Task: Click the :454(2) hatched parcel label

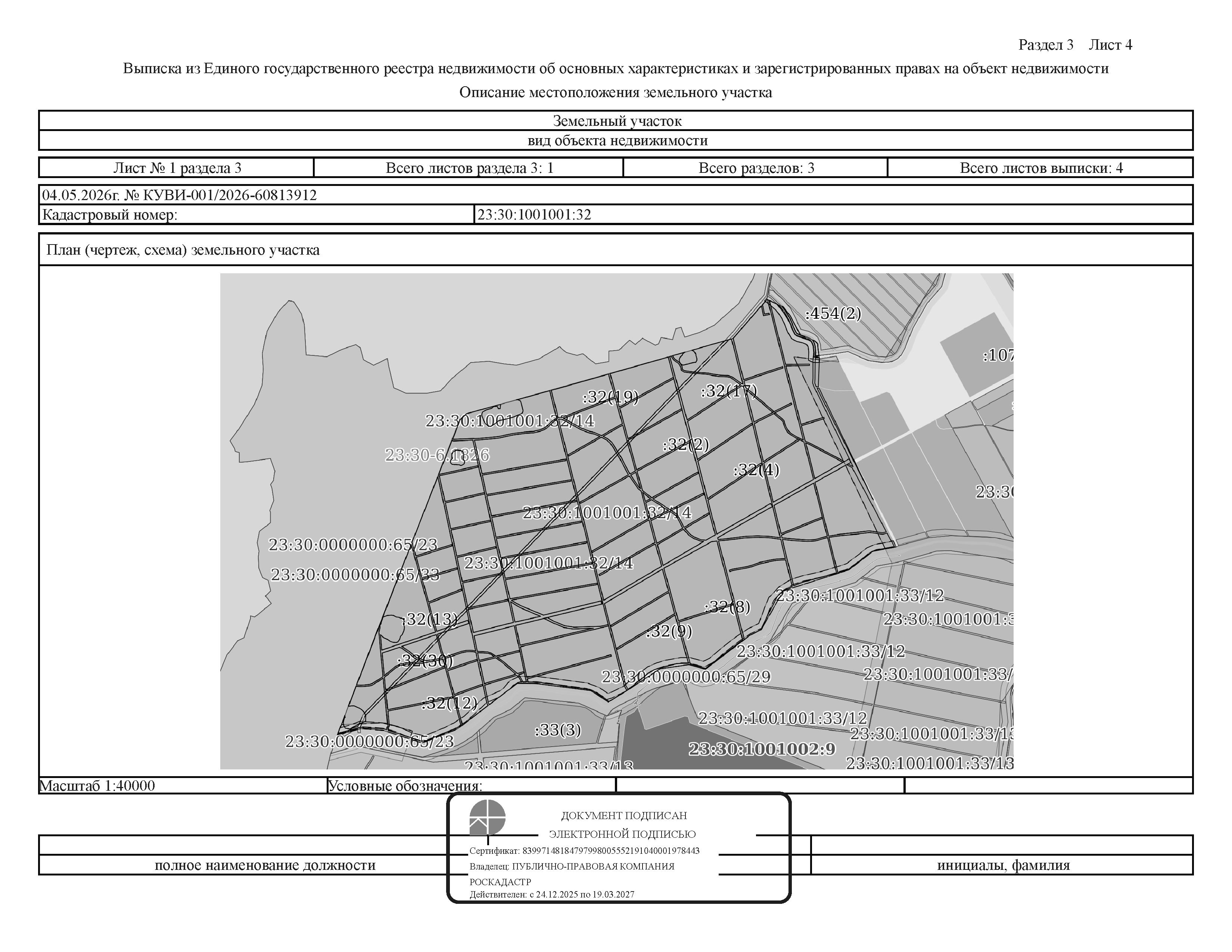Action: point(833,313)
